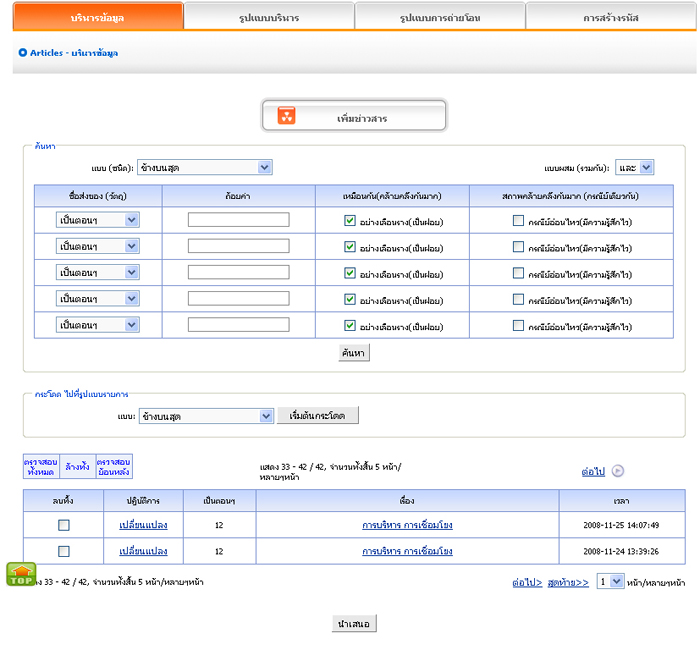Open the เป็นตอนๆ dropdown in the fourth search row
This screenshot has width=700, height=650.
97,299
